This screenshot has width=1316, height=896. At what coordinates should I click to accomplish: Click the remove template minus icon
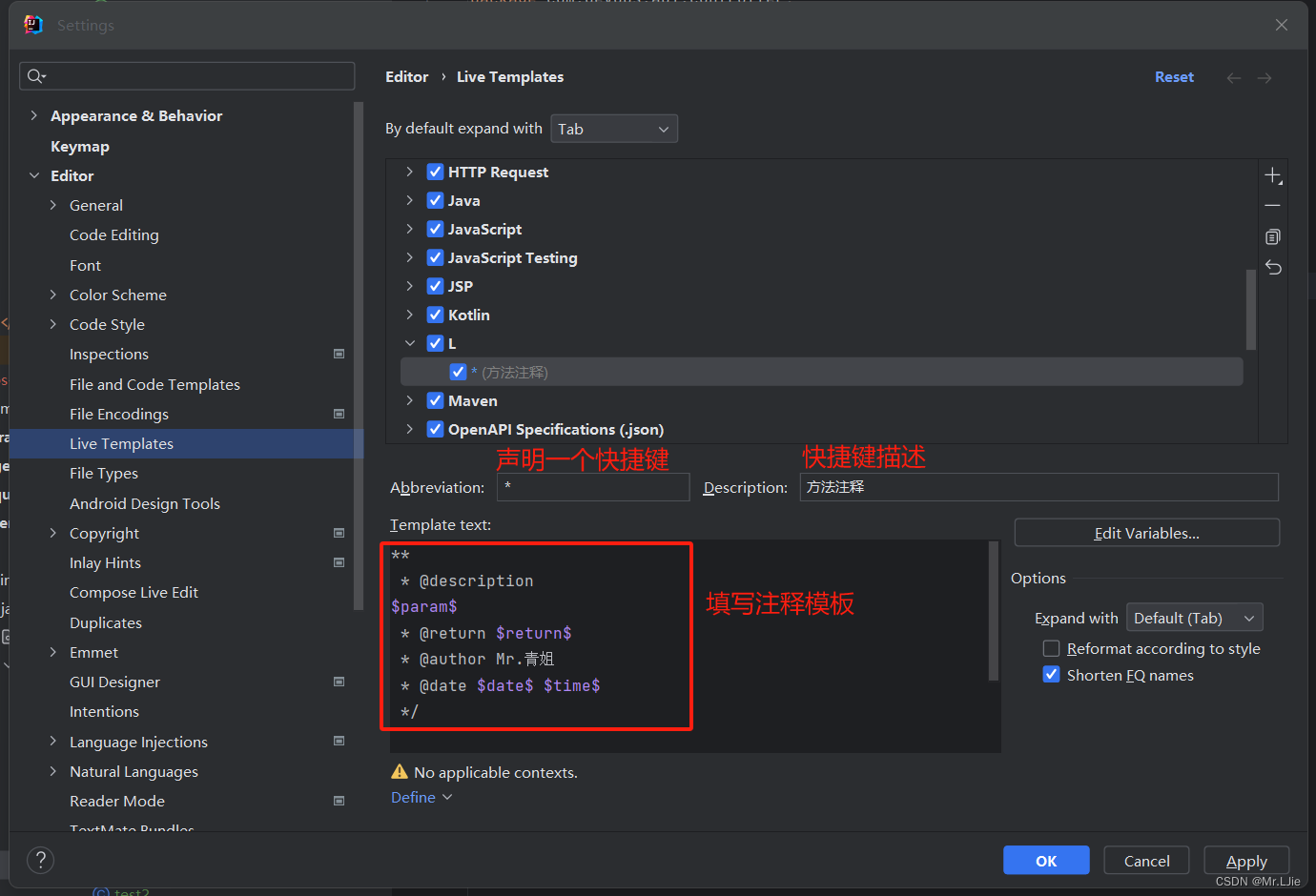click(1273, 206)
